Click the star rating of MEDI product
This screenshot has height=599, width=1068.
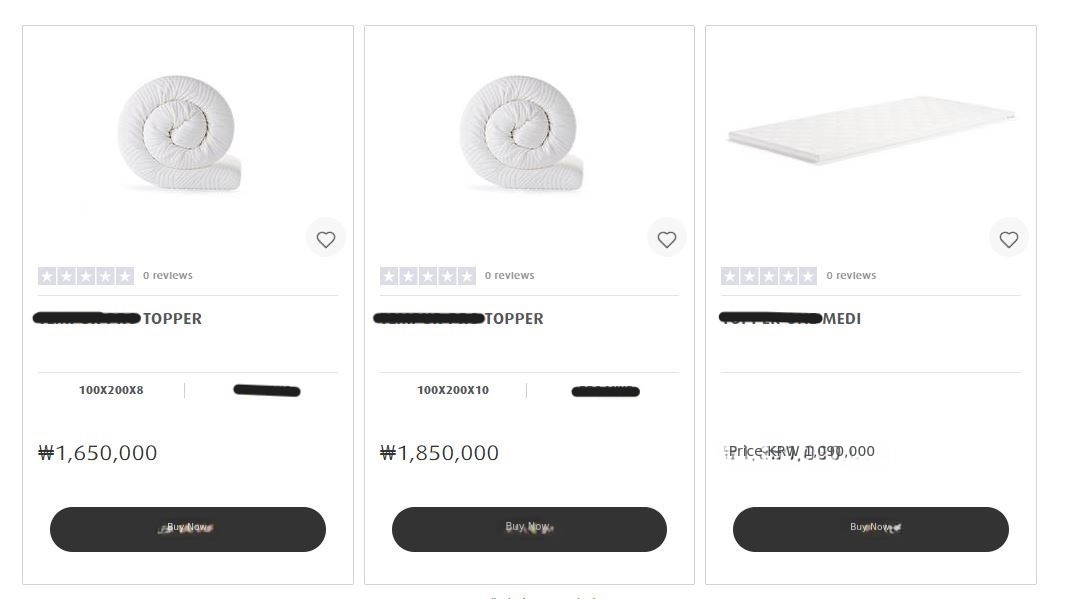769,276
